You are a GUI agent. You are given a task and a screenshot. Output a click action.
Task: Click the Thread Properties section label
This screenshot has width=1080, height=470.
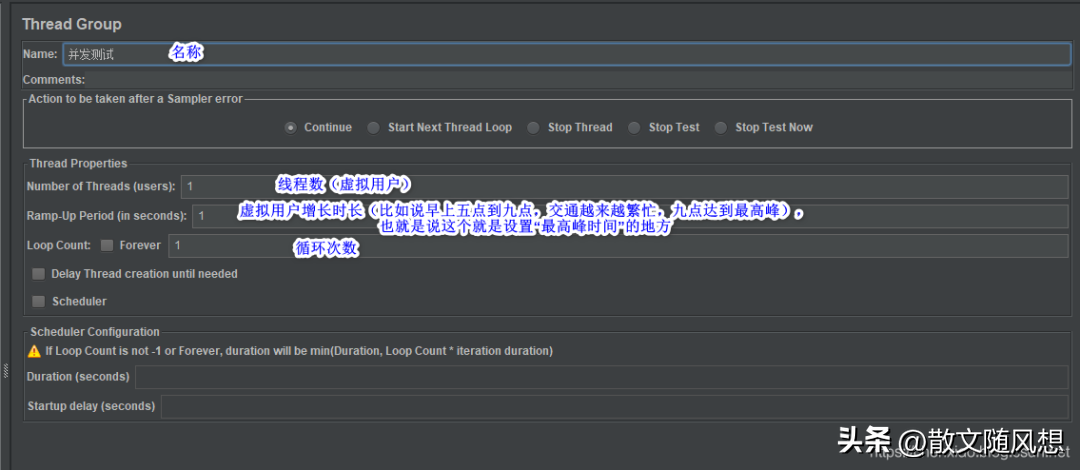tap(78, 163)
